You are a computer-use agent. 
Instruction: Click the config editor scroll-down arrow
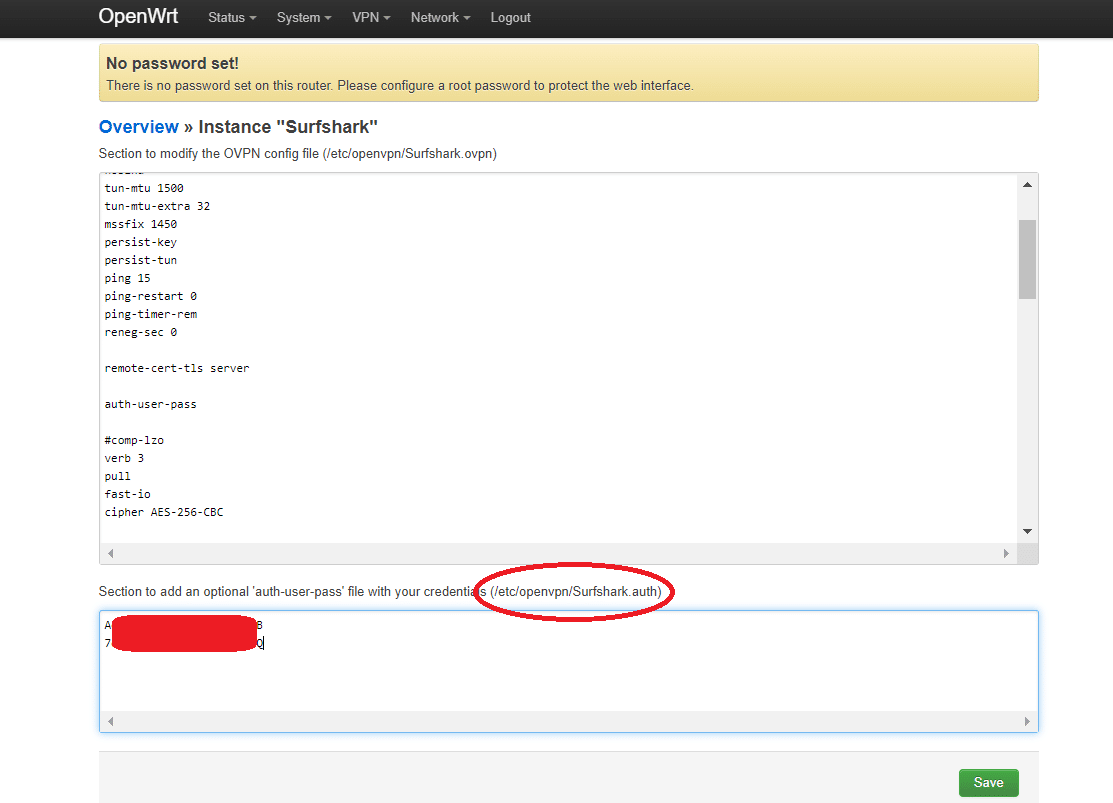pos(1027,531)
